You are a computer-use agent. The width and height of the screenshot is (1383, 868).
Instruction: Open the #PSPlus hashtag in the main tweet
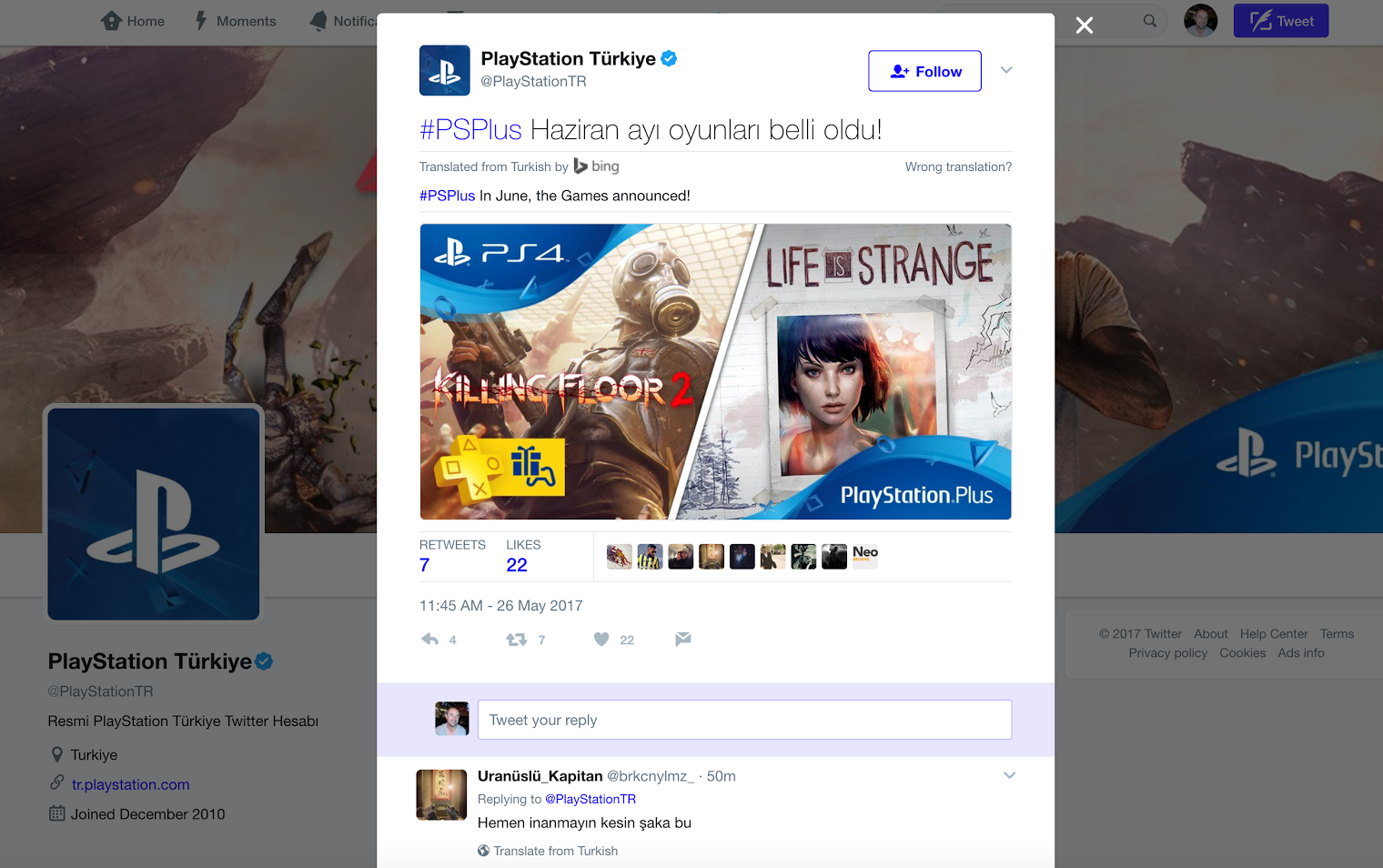470,130
